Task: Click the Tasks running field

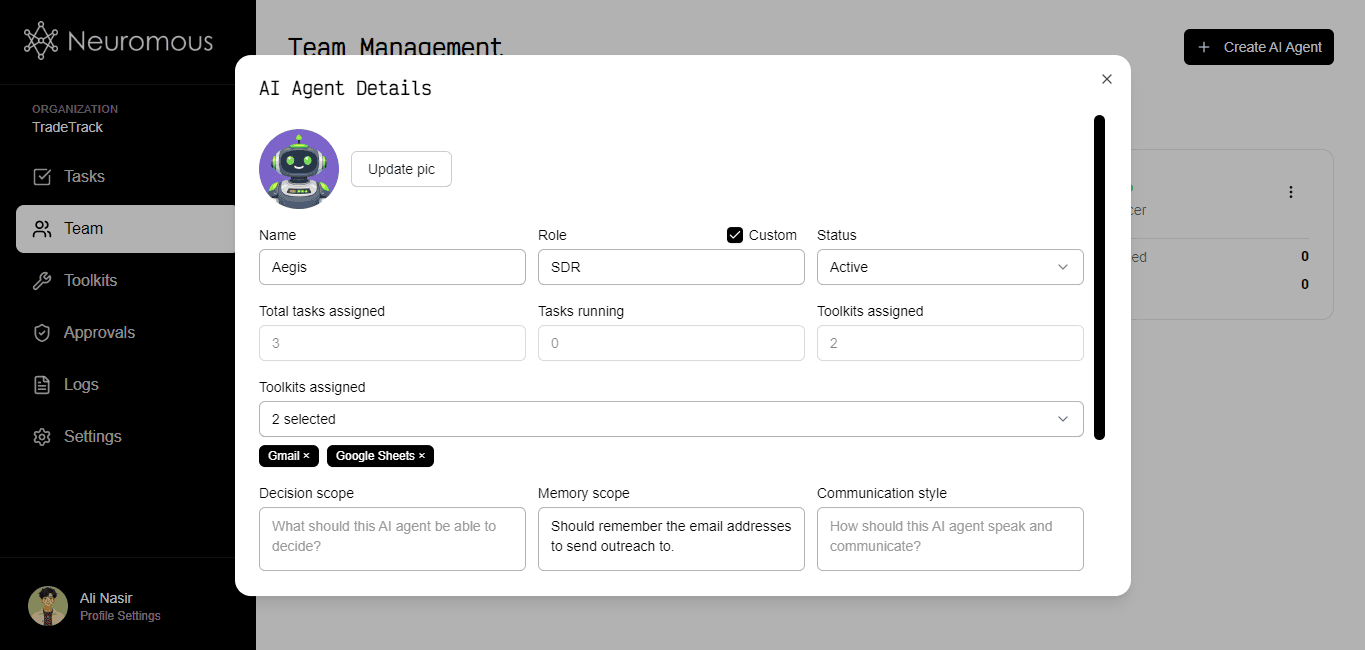Action: (x=671, y=343)
